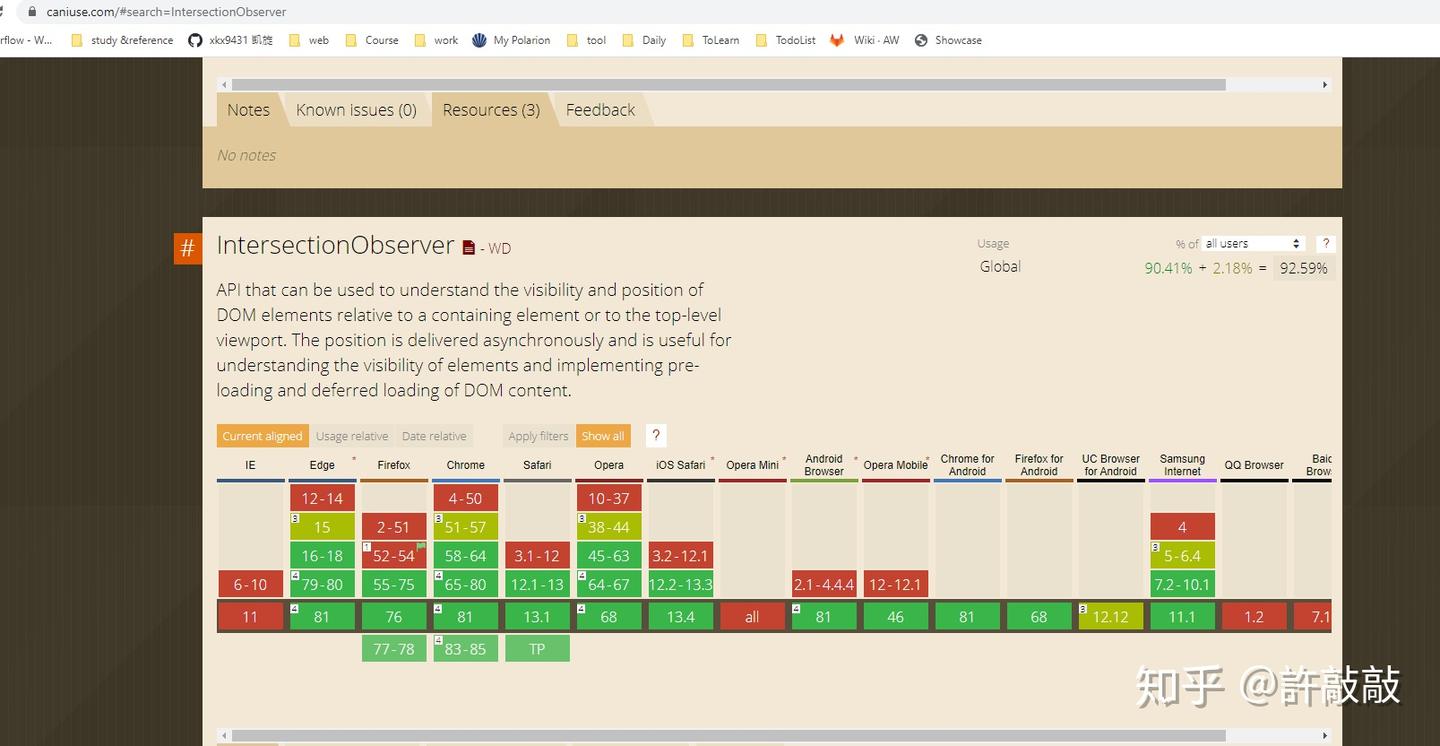Image resolution: width=1440 pixels, height=746 pixels.
Task: Open the Wiki · AW GitLab bookmark
Action: click(864, 40)
